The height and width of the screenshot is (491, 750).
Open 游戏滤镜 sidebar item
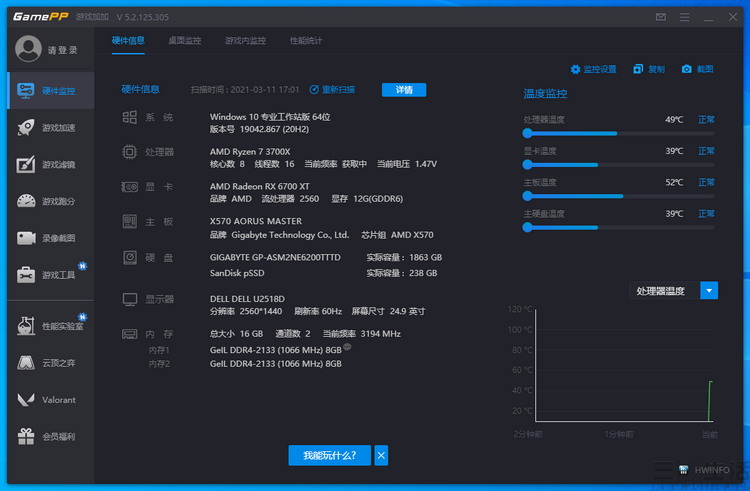click(x=51, y=164)
